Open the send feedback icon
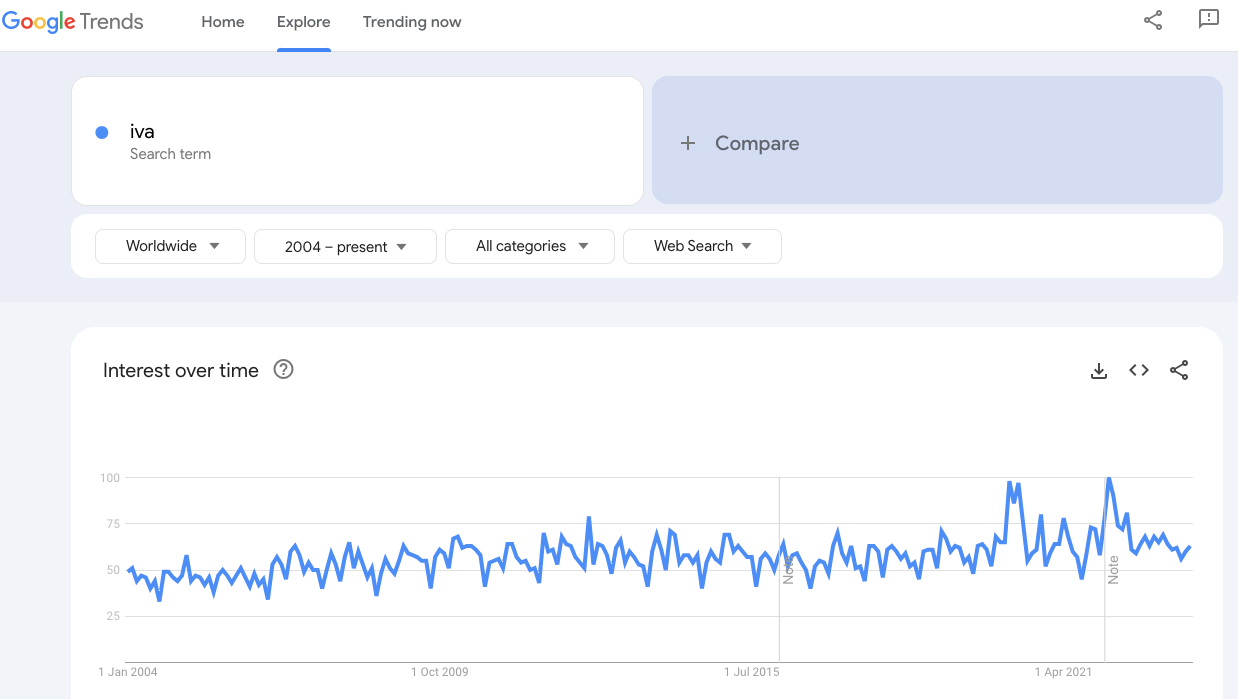1238x699 pixels. click(x=1208, y=20)
